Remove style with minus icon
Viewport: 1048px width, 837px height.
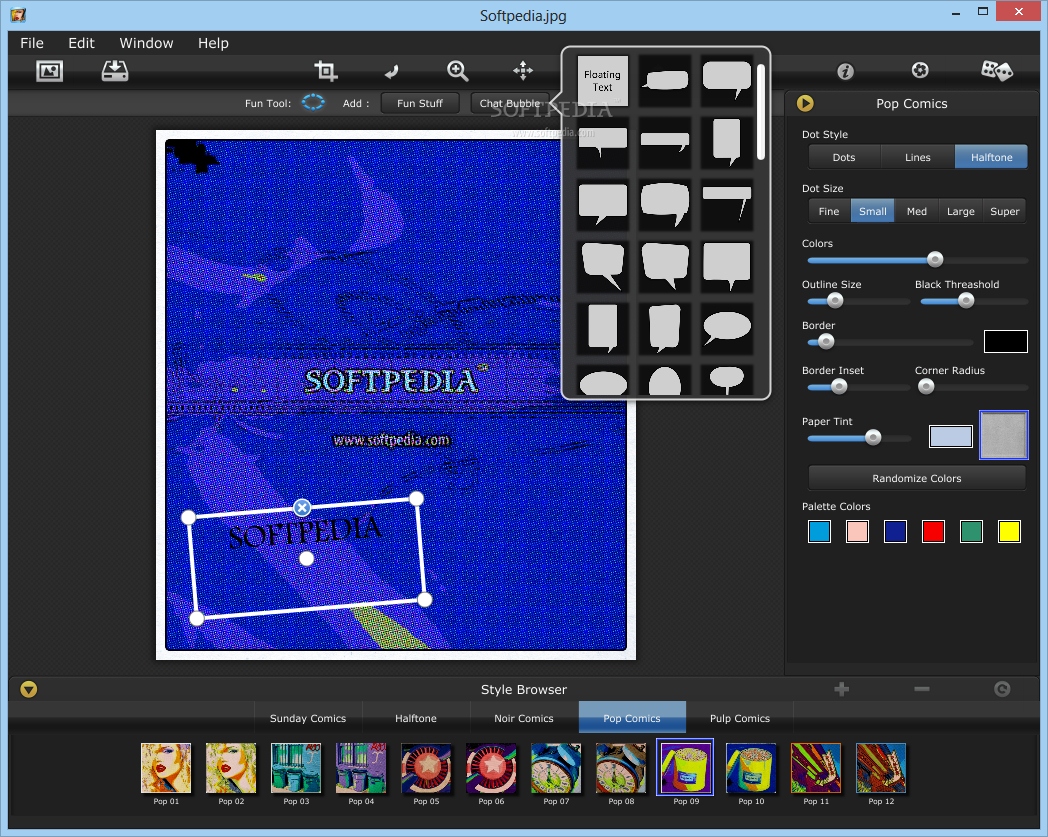(x=922, y=689)
